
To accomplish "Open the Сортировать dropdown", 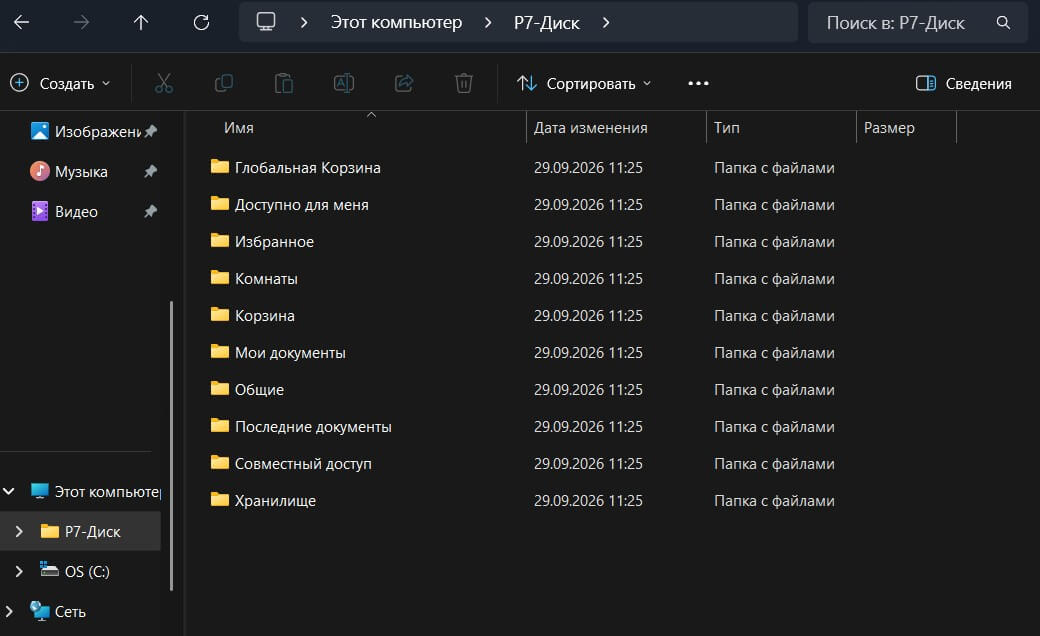I will click(584, 84).
